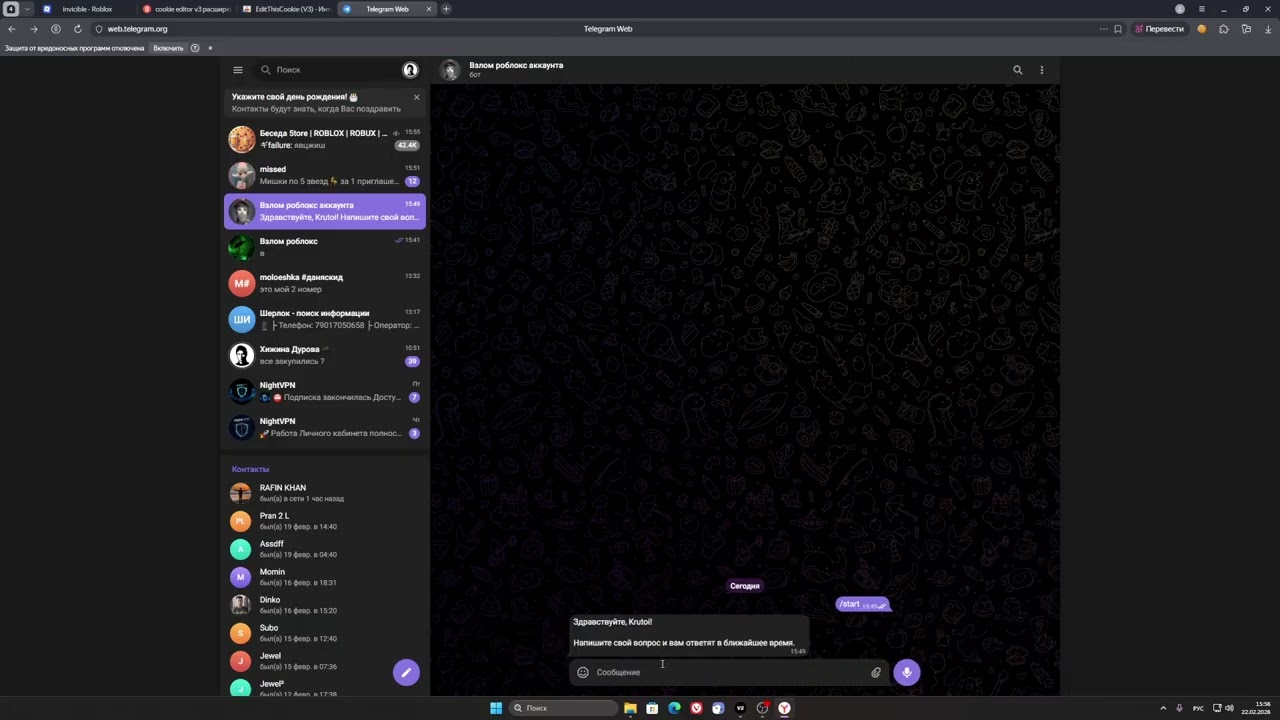This screenshot has width=1280, height=720.
Task: Open the chat's three-dot options menu
Action: 1042,70
